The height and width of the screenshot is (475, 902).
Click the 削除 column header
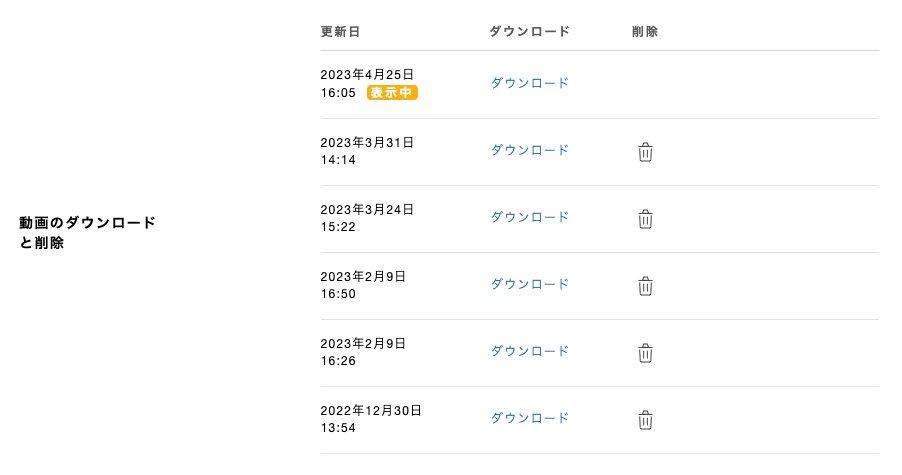tap(645, 32)
